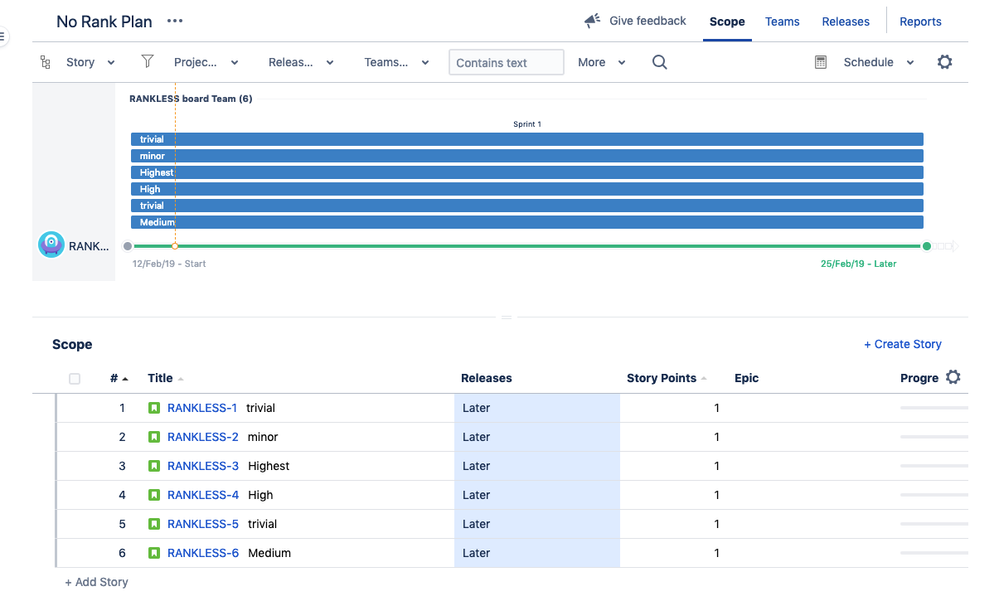The width and height of the screenshot is (999, 591).
Task: Switch to the Reports tab
Action: [919, 21]
